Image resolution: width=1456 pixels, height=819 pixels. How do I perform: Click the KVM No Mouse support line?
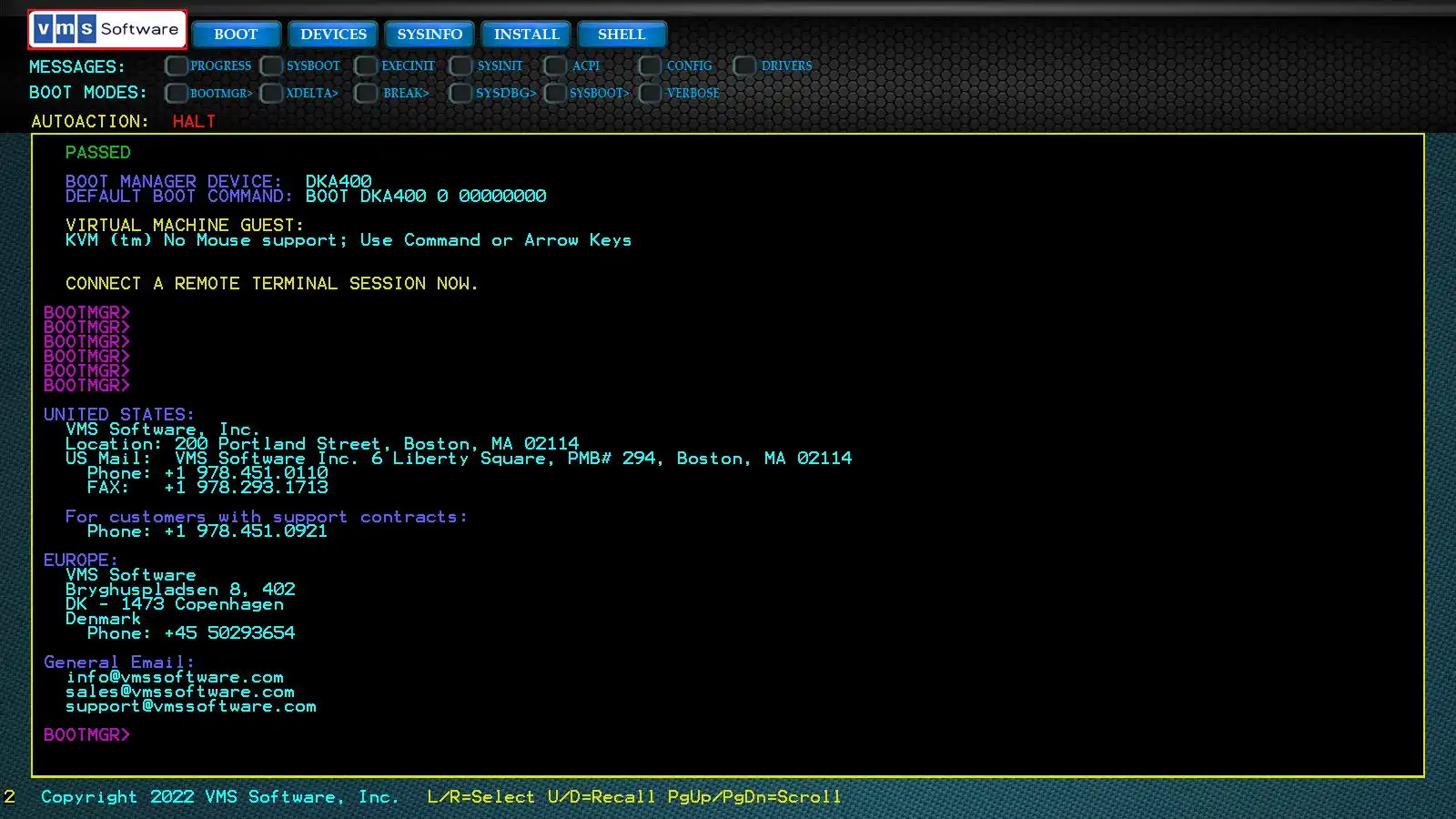(349, 240)
